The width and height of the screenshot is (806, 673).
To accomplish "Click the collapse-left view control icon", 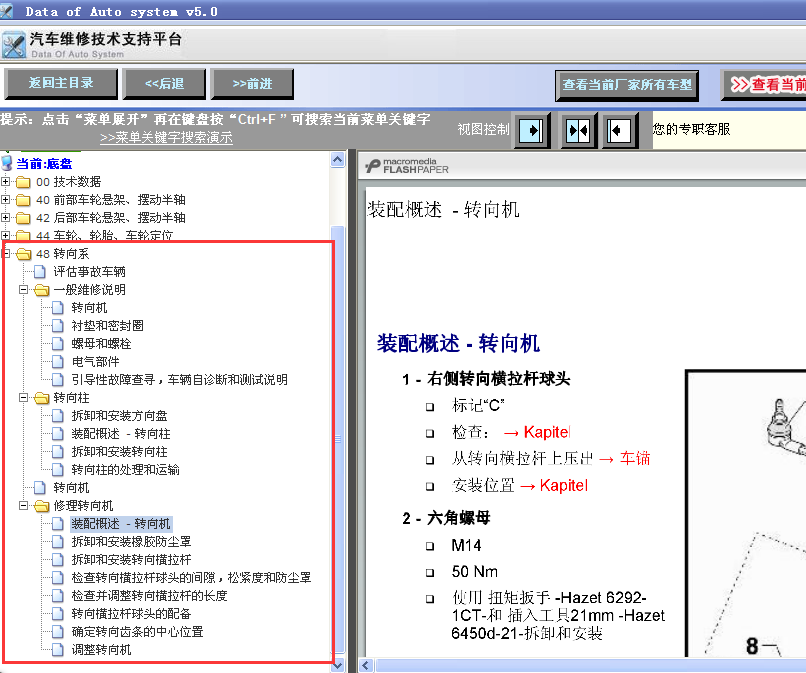I will pyautogui.click(x=619, y=131).
